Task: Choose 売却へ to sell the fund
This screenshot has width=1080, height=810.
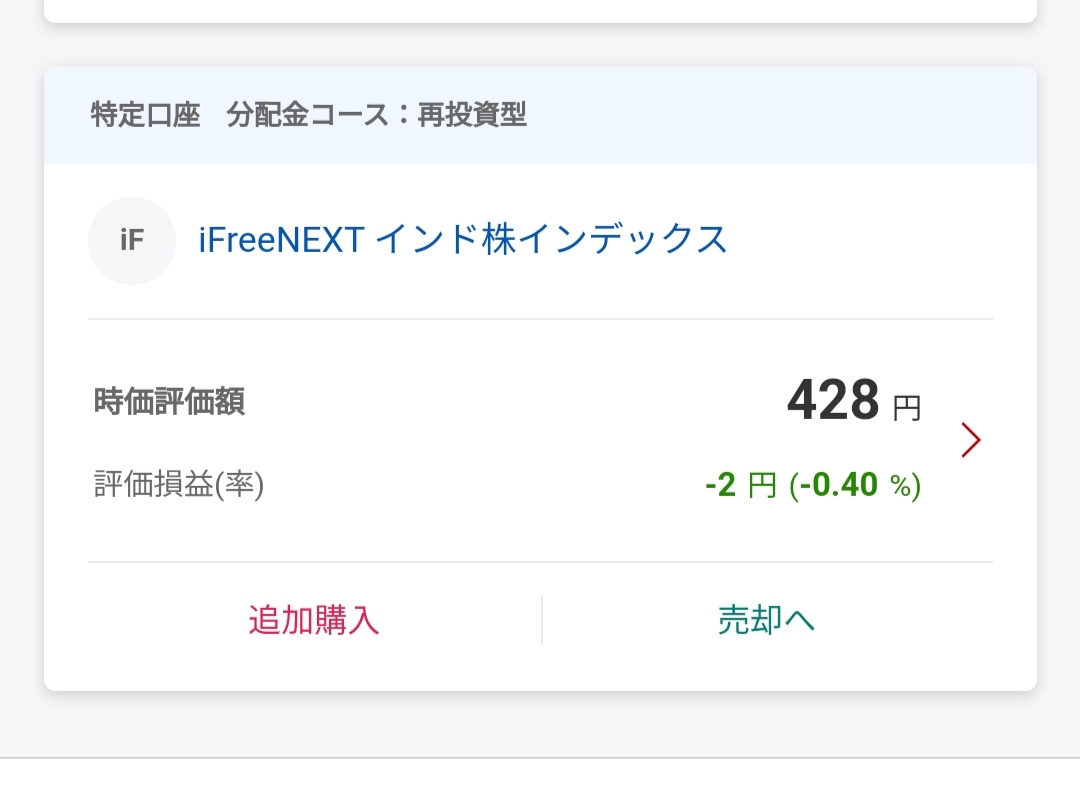Action: pyautogui.click(x=767, y=620)
